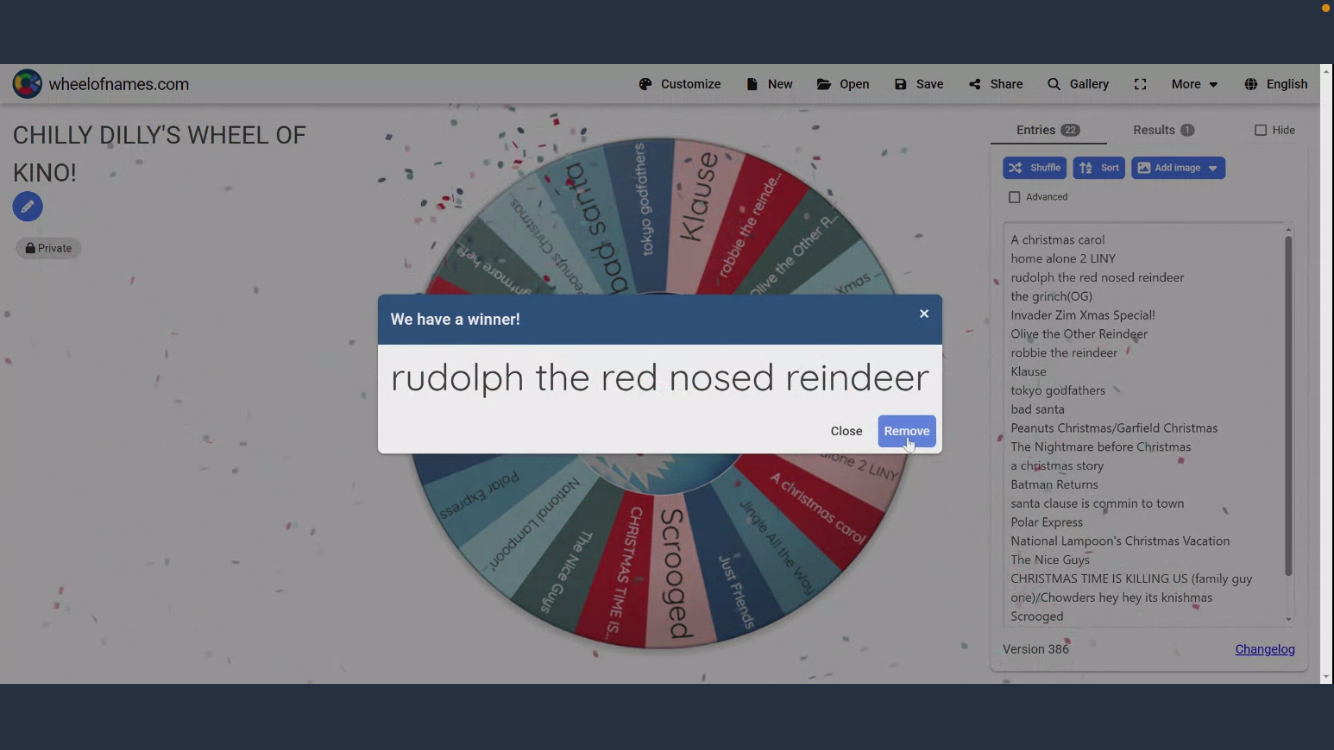Click the 'A christmas carol' entry text
Viewport: 1334px width, 750px height.
[x=1057, y=240]
